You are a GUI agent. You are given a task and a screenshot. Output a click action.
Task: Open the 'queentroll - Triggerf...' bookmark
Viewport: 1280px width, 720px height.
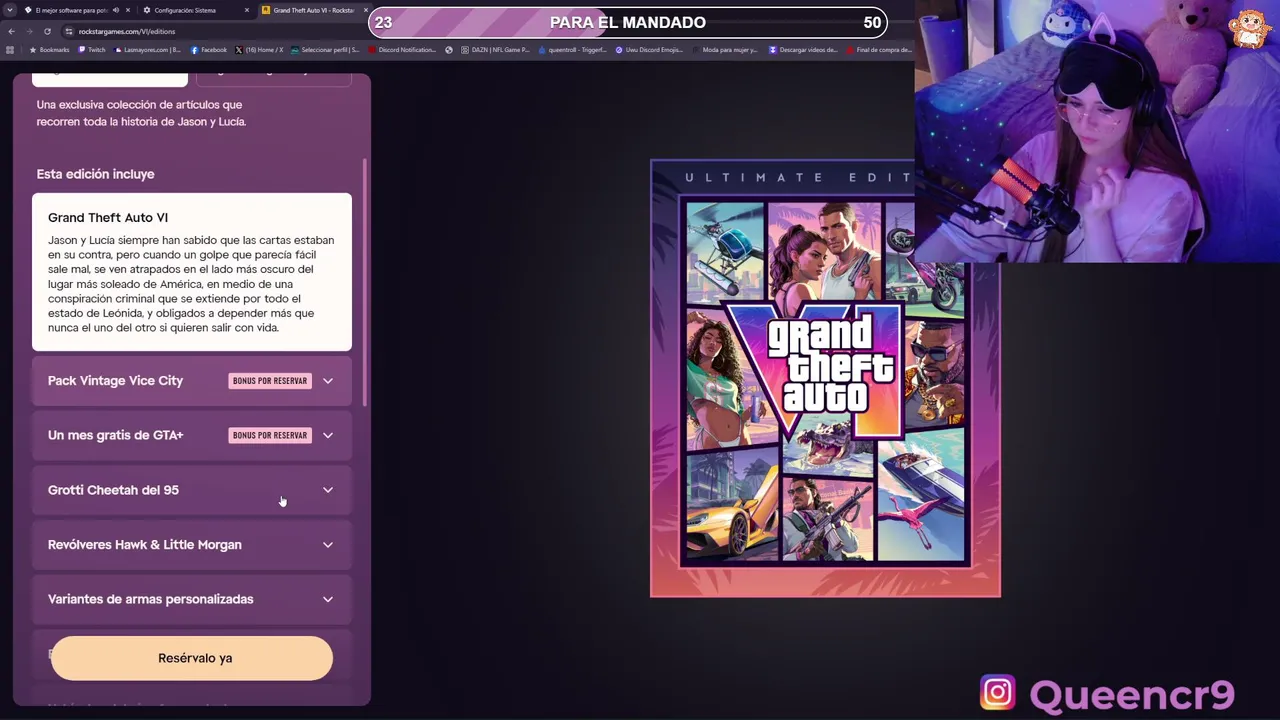pyautogui.click(x=572, y=50)
